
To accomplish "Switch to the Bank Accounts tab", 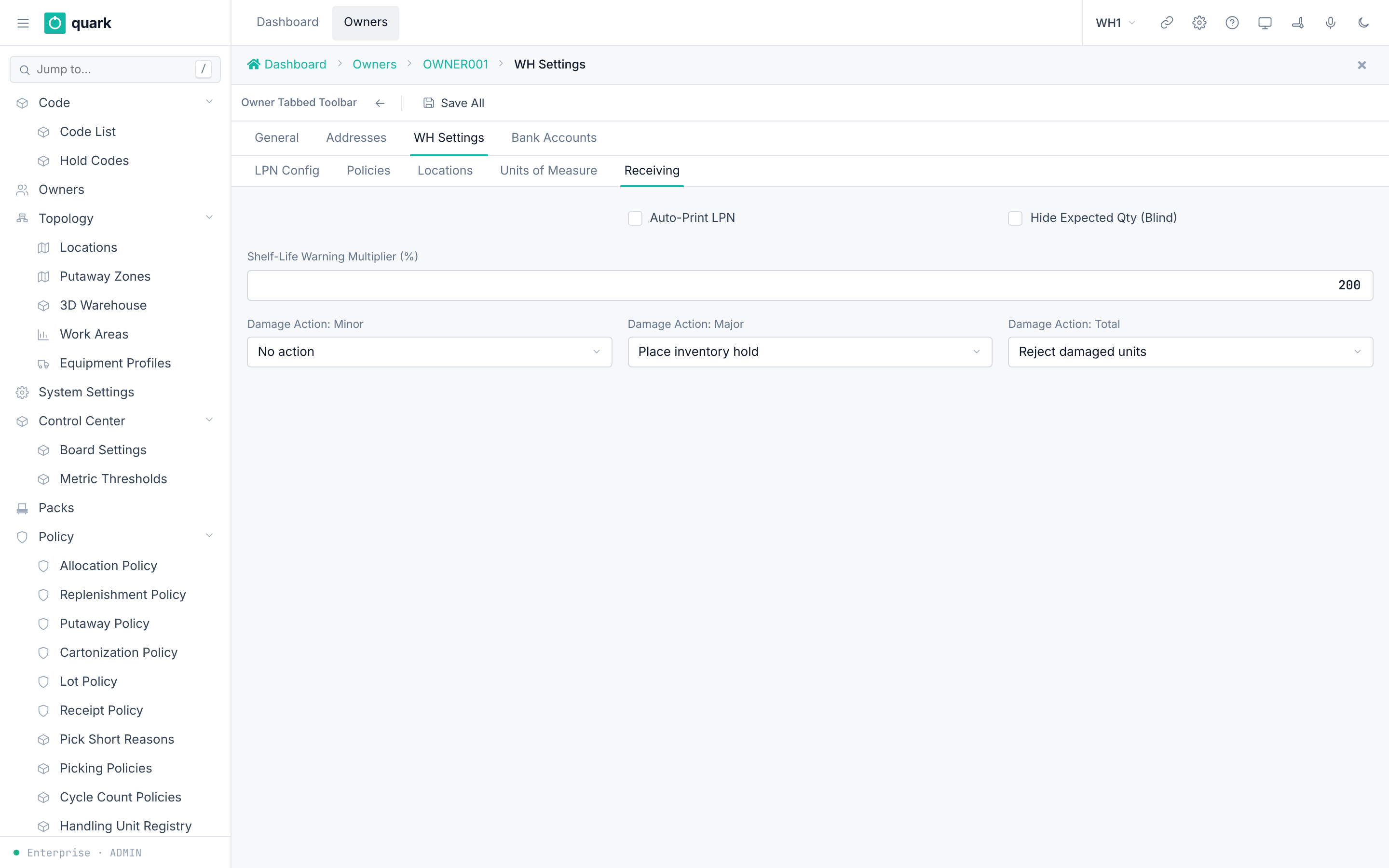I will click(554, 138).
